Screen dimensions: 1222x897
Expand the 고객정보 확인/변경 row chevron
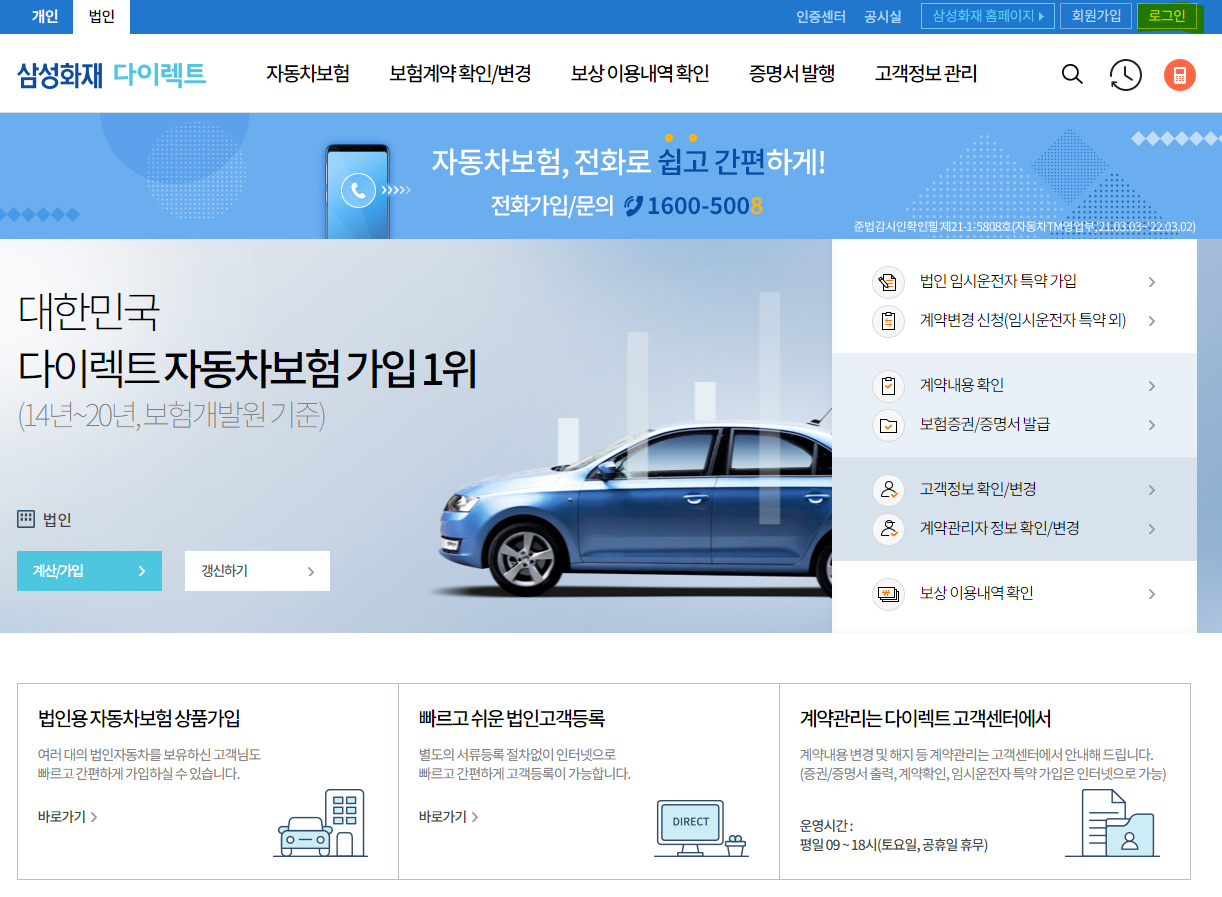click(1152, 490)
